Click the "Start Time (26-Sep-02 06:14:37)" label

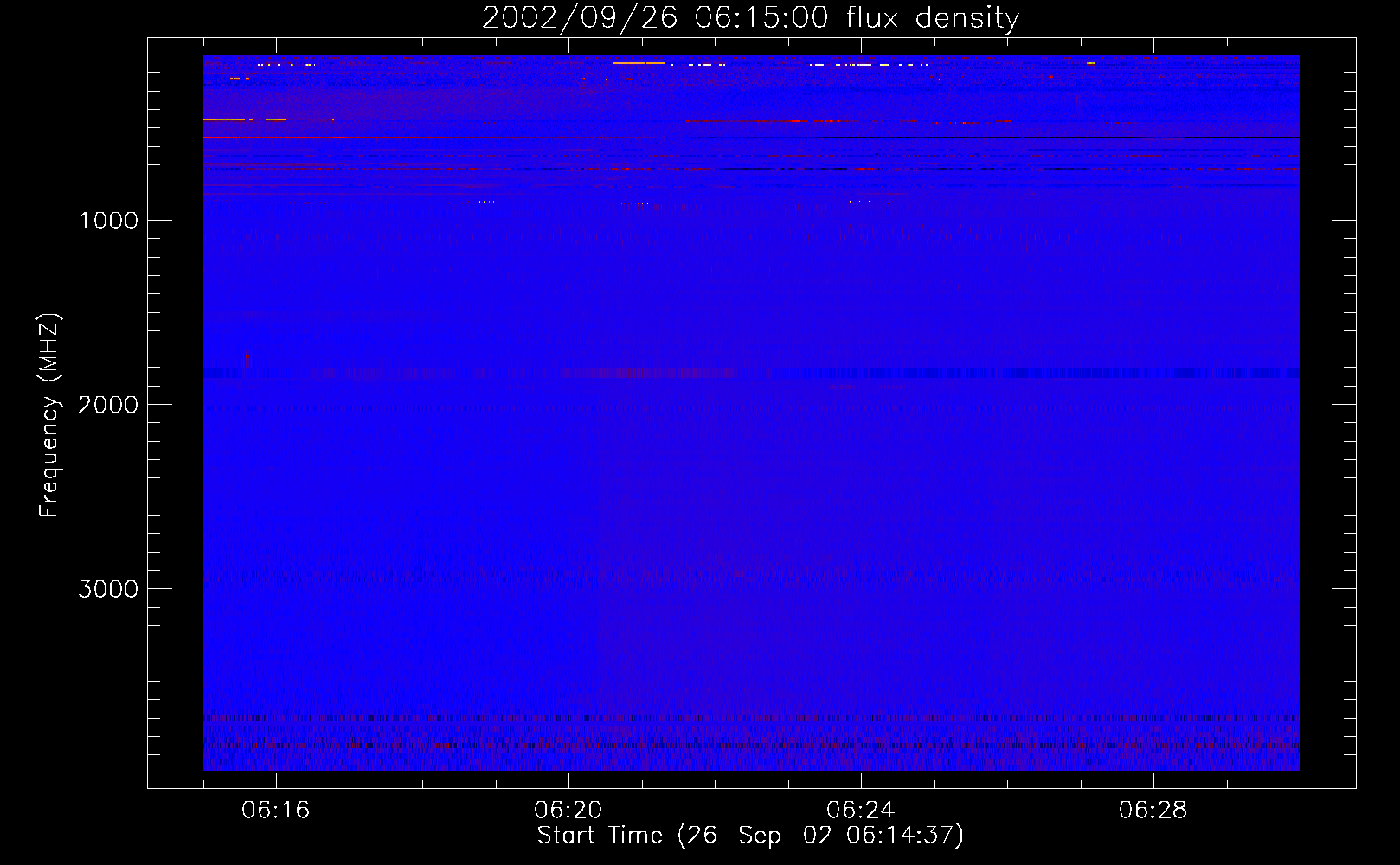[x=750, y=836]
